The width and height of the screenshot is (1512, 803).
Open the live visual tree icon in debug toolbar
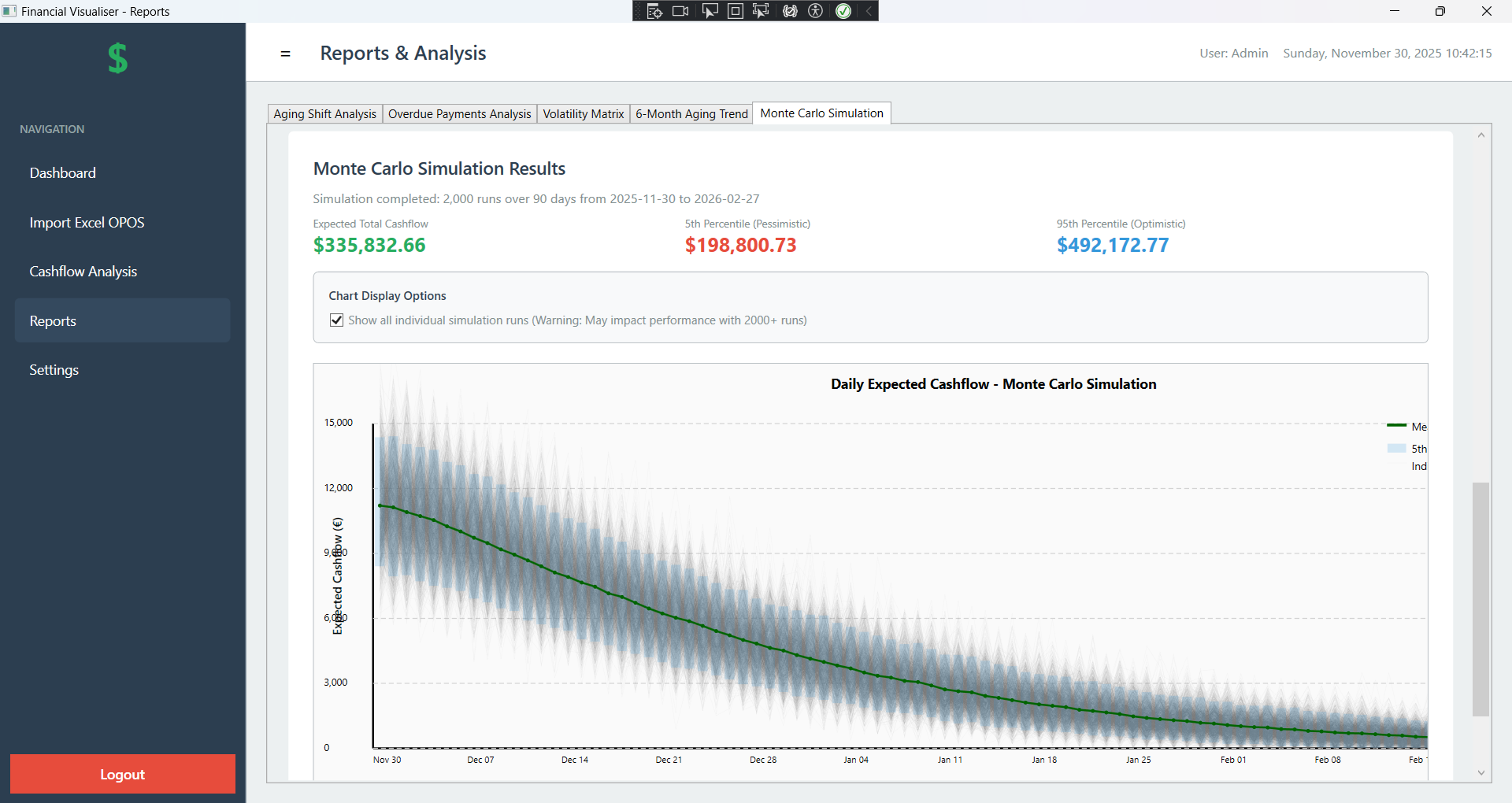click(x=654, y=11)
